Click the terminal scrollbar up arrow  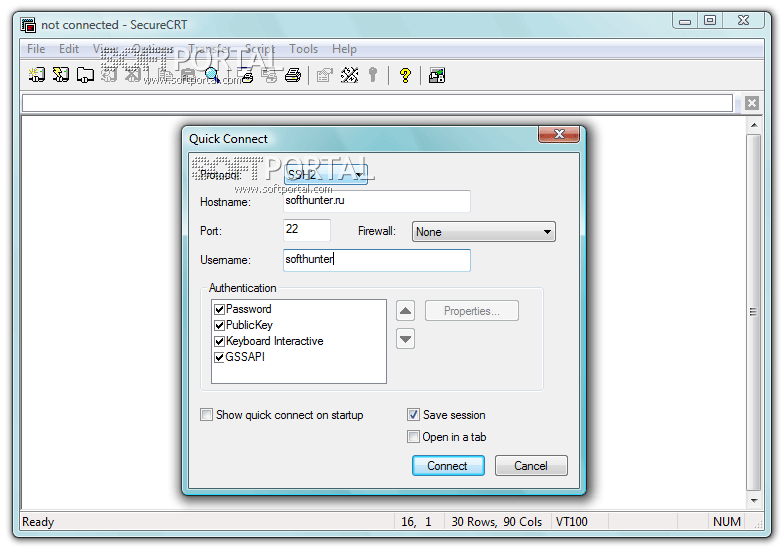point(754,124)
